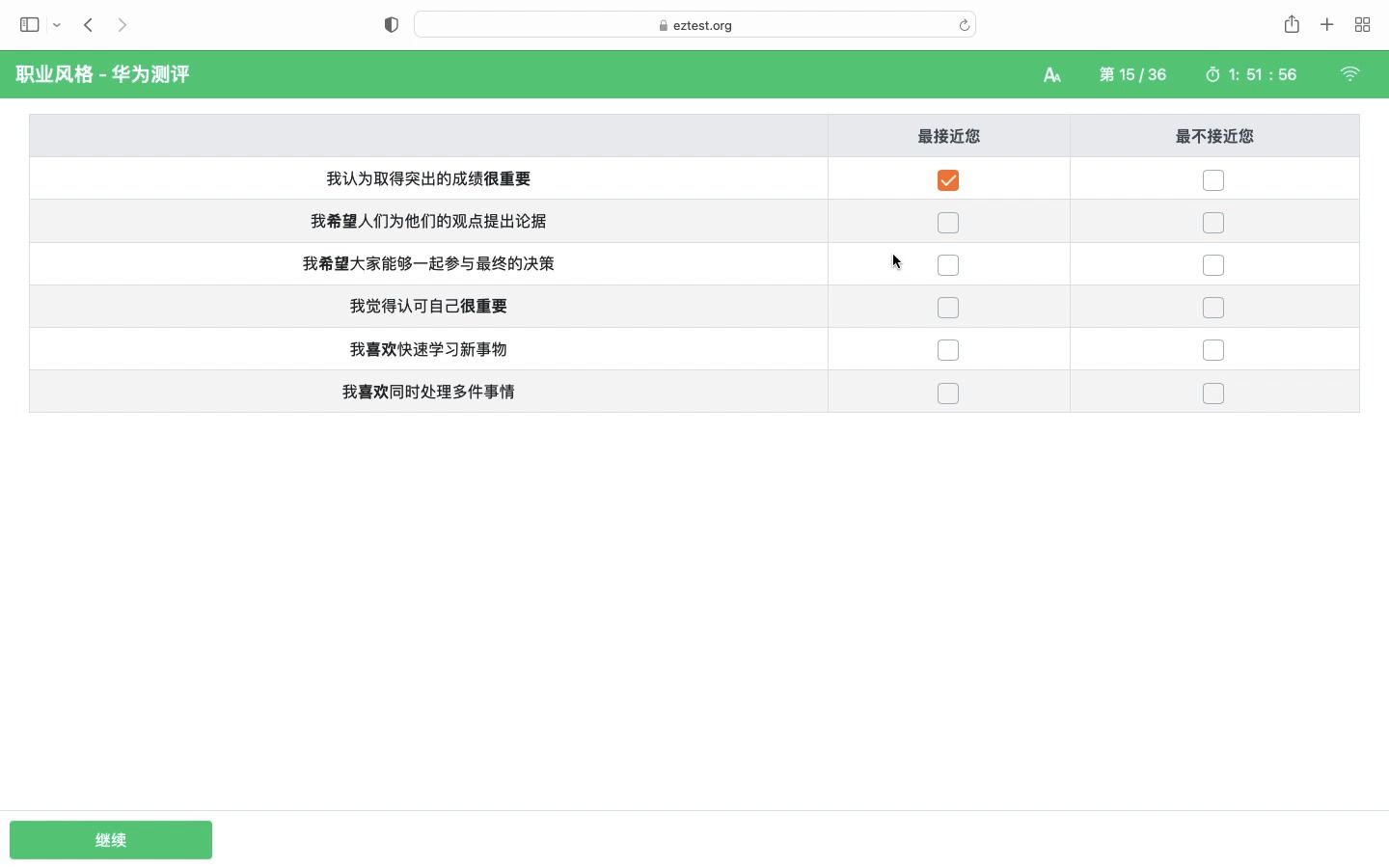
Task: Check 最不接近您 for 我希望人们为他们的观点提出论据
Action: [x=1213, y=223]
